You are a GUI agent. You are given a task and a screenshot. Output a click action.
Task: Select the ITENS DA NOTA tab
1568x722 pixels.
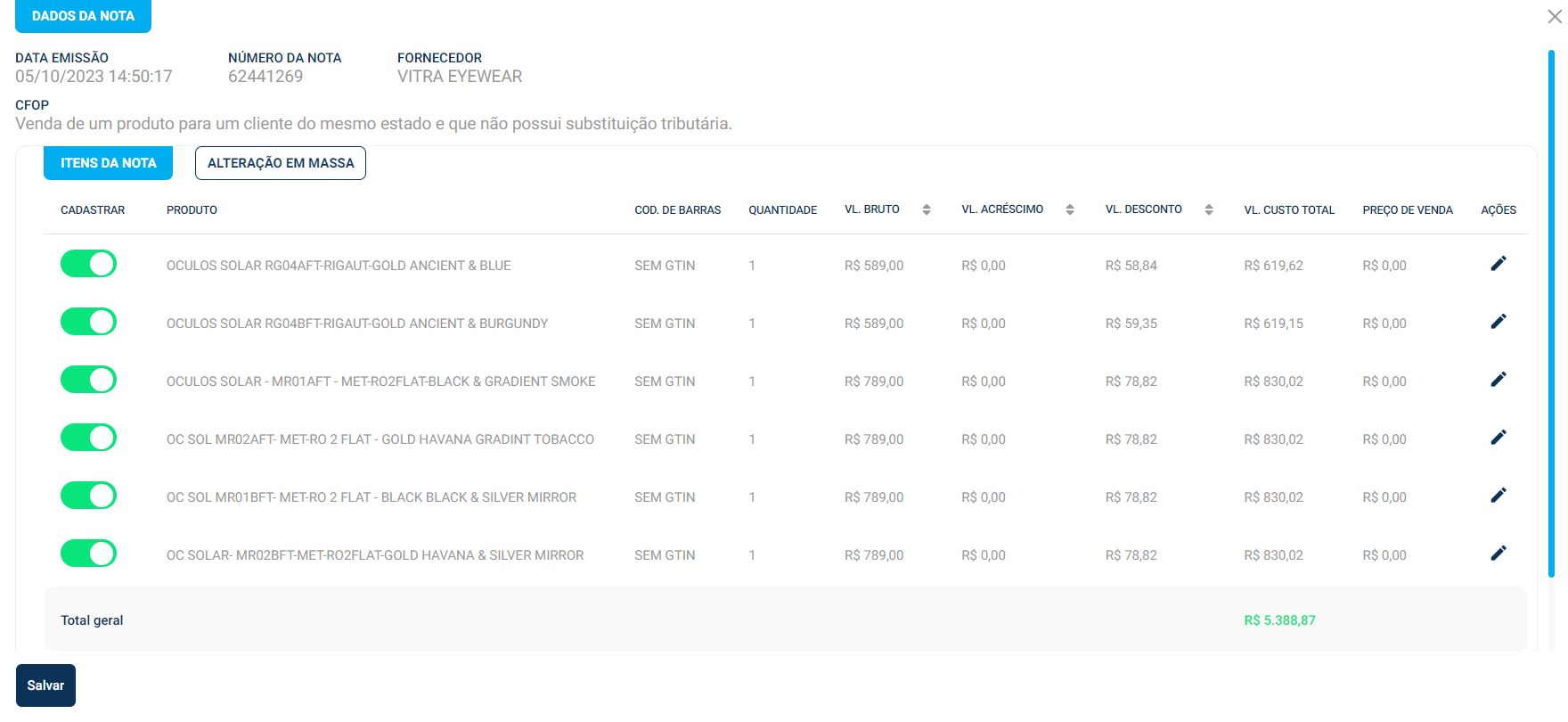(108, 163)
